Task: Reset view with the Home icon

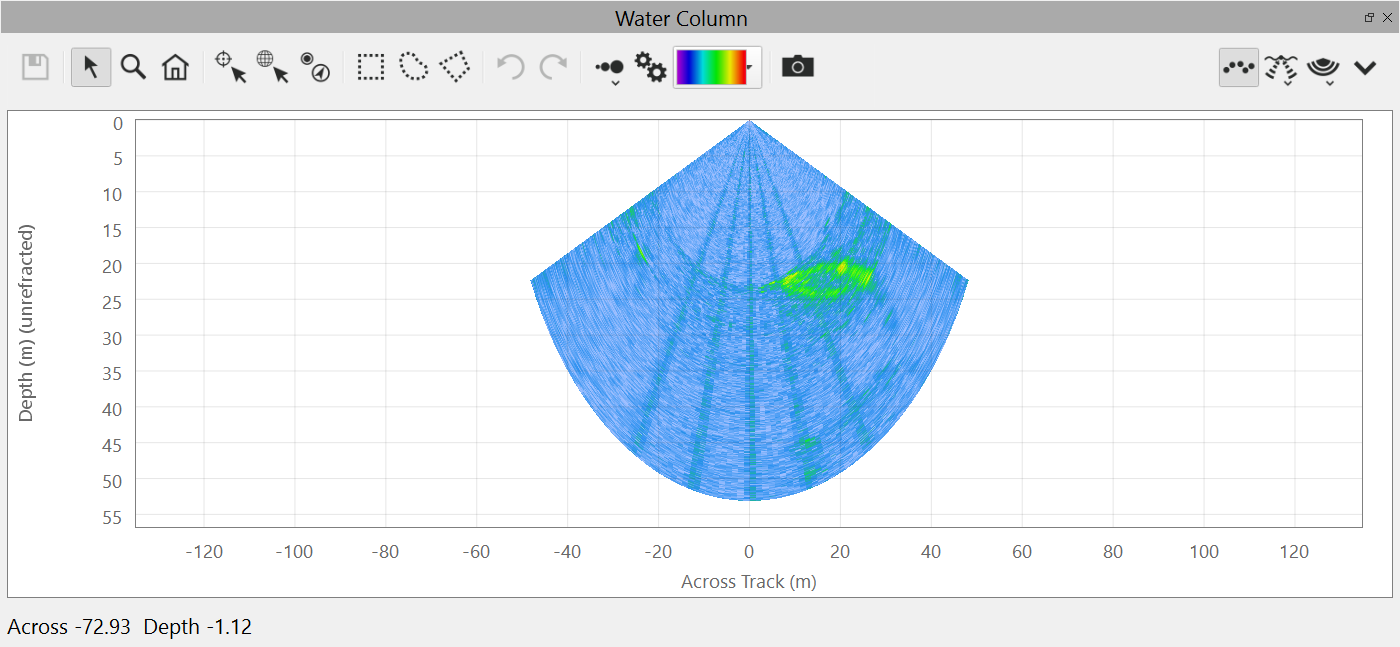Action: [175, 67]
